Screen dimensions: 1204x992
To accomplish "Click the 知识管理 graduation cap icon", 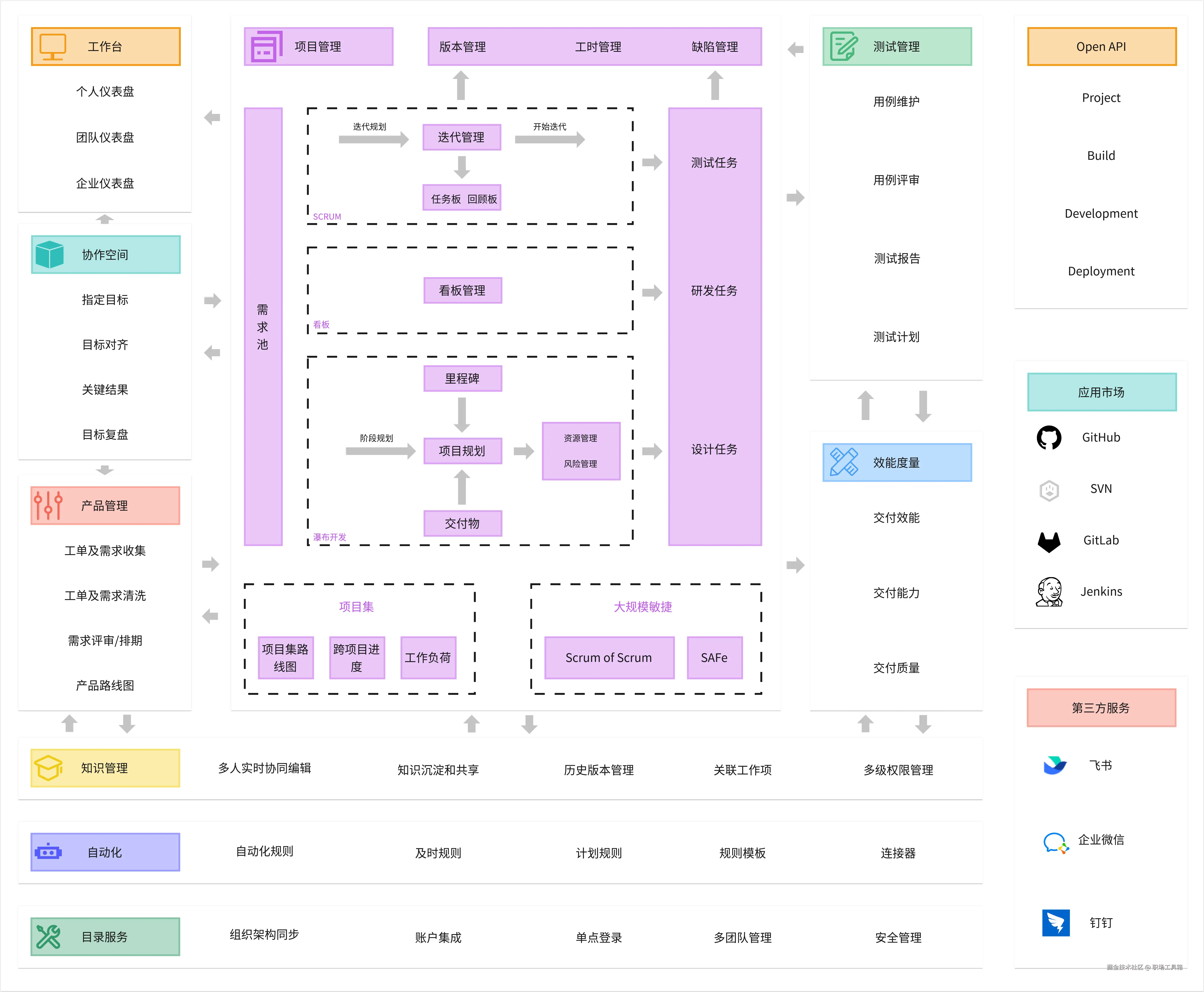I will (x=49, y=768).
